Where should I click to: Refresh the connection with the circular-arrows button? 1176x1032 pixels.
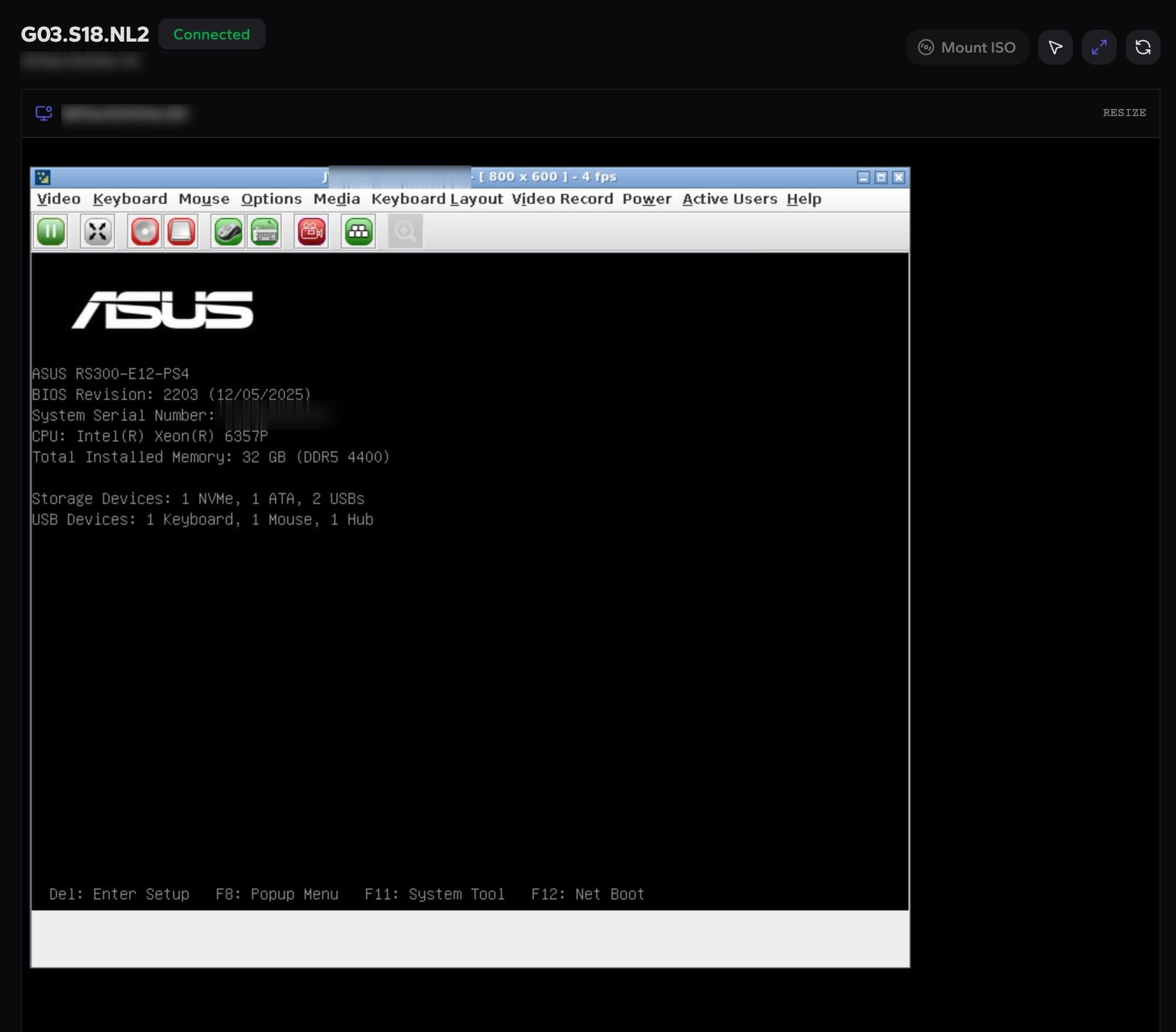tap(1143, 47)
